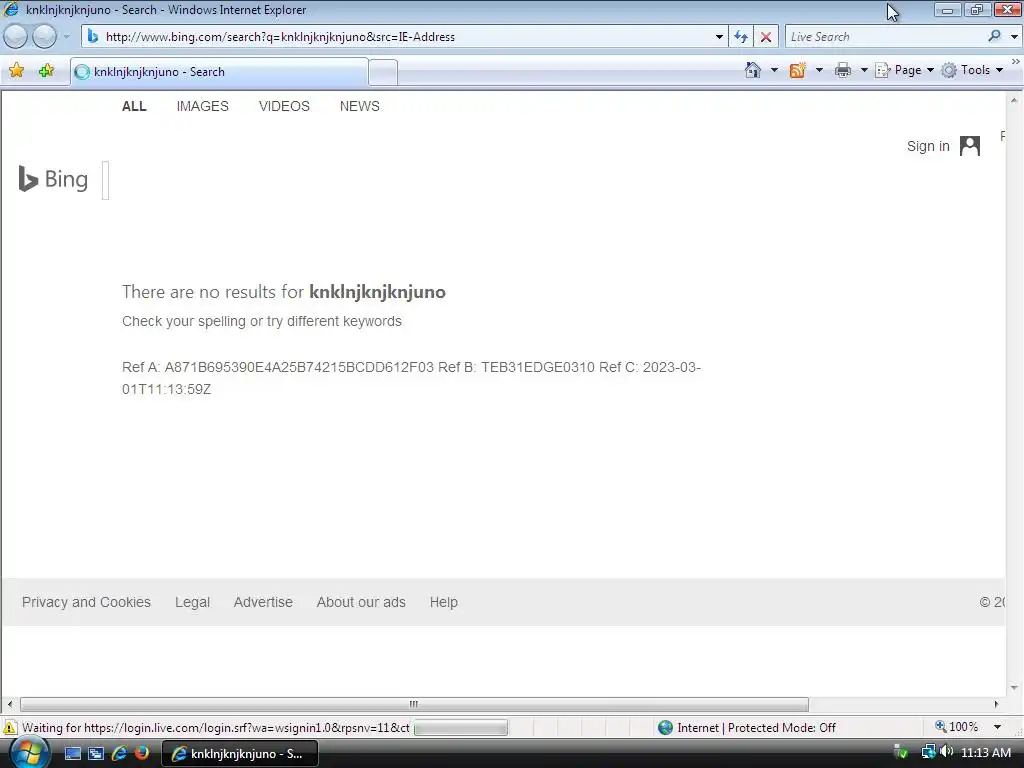Viewport: 1024px width, 768px height.
Task: Click the Ref A error reference text
Action: coord(411,378)
